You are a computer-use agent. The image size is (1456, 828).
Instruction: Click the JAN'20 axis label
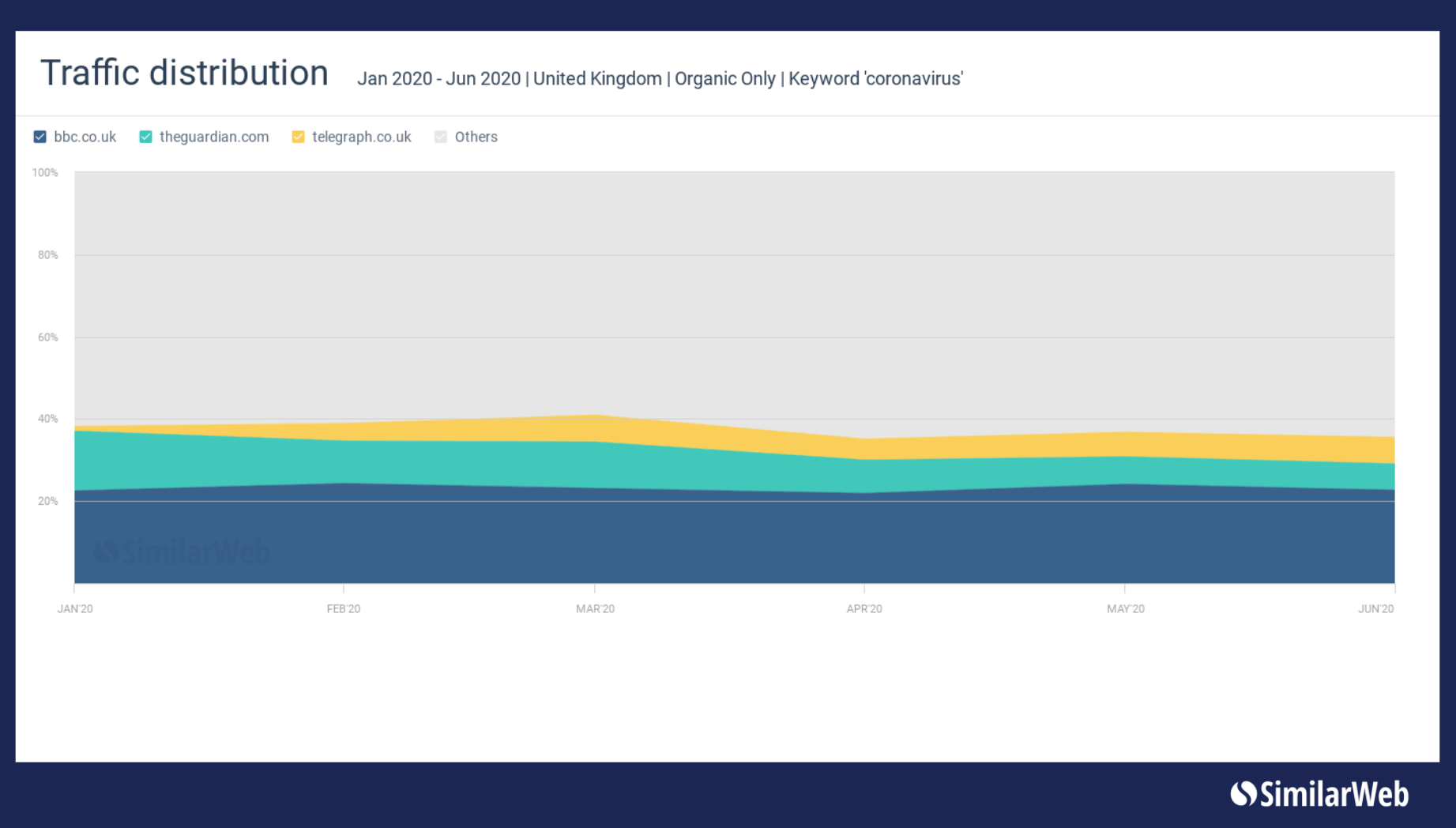point(75,608)
